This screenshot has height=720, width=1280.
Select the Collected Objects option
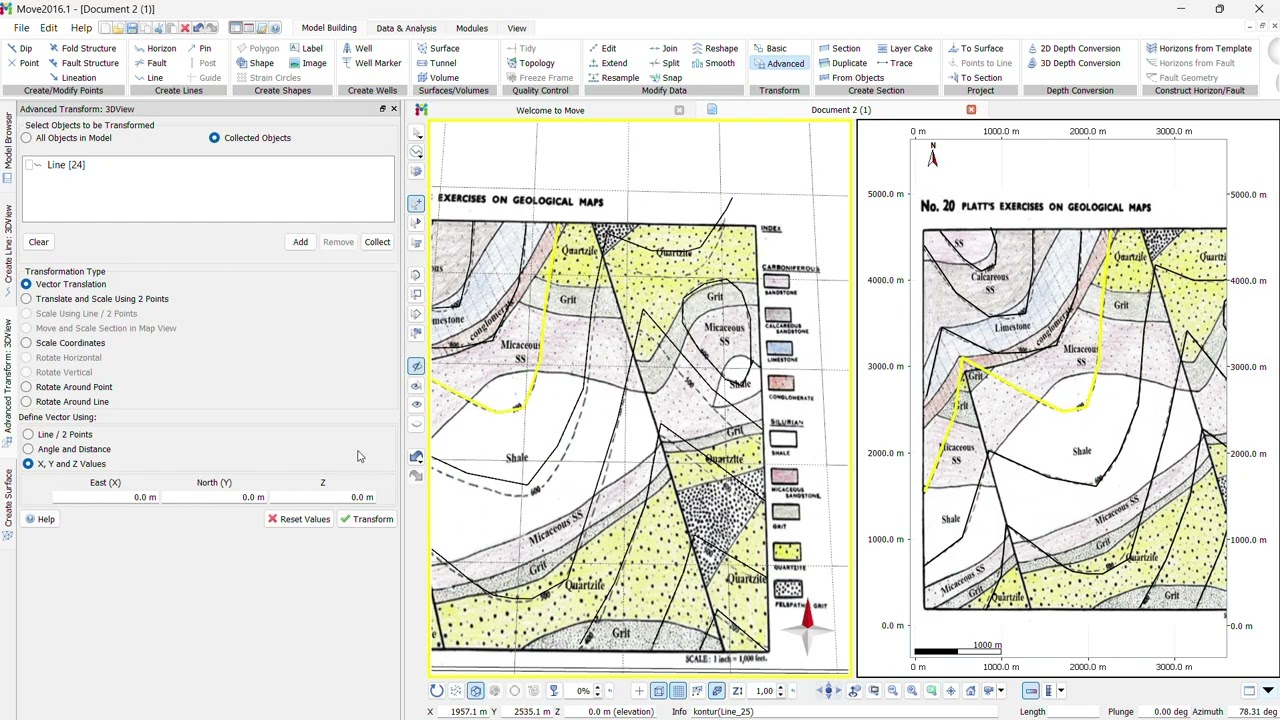click(250, 138)
